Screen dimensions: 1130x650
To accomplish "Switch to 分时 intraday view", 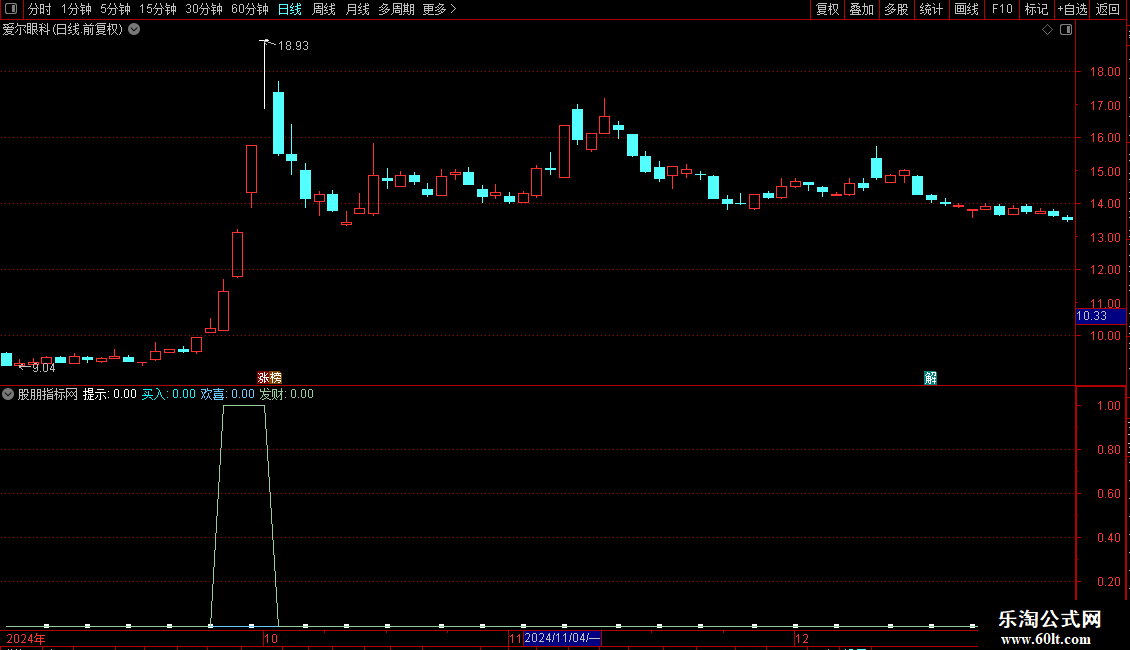I will click(x=40, y=9).
